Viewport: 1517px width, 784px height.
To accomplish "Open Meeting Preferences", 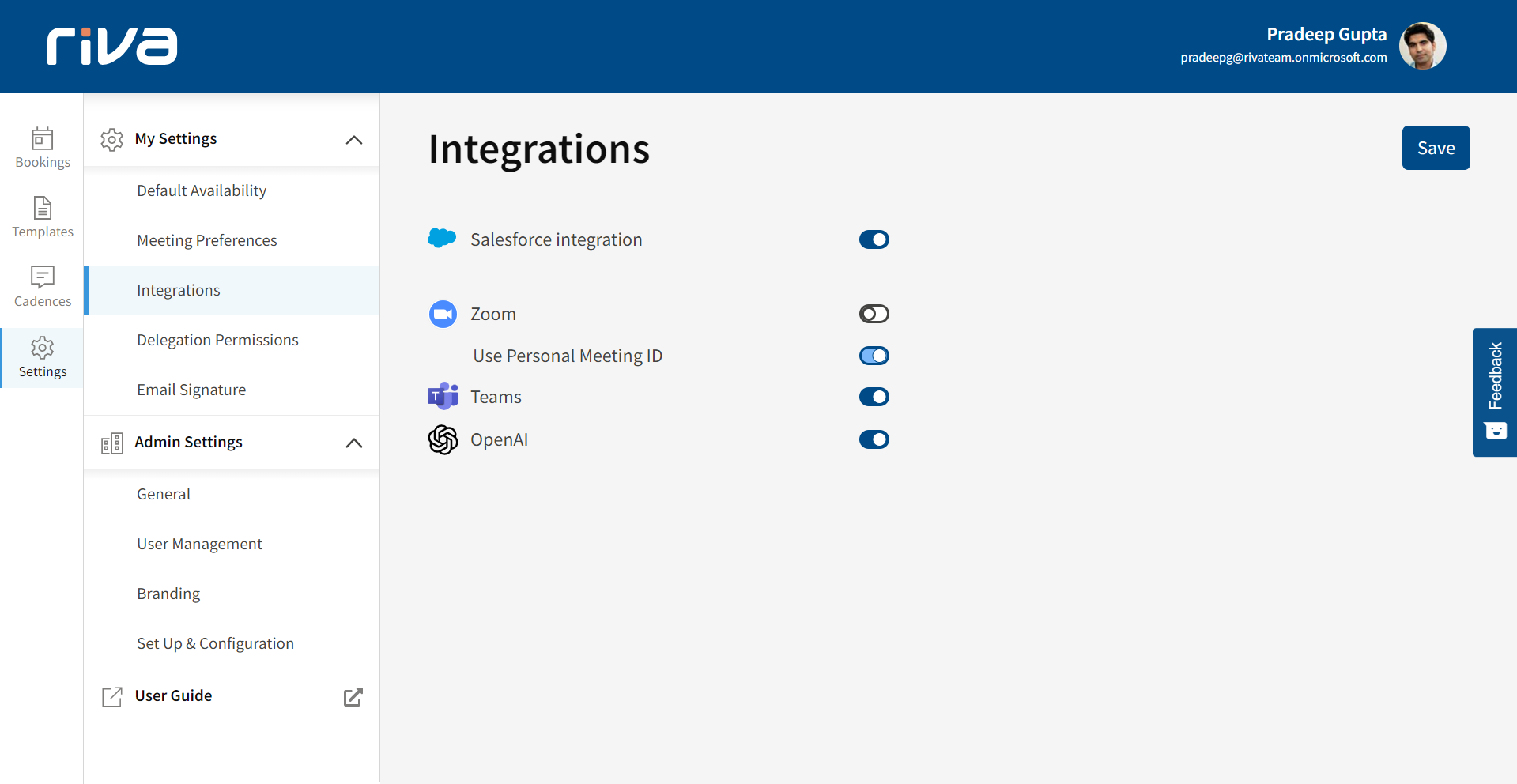I will click(232, 240).
